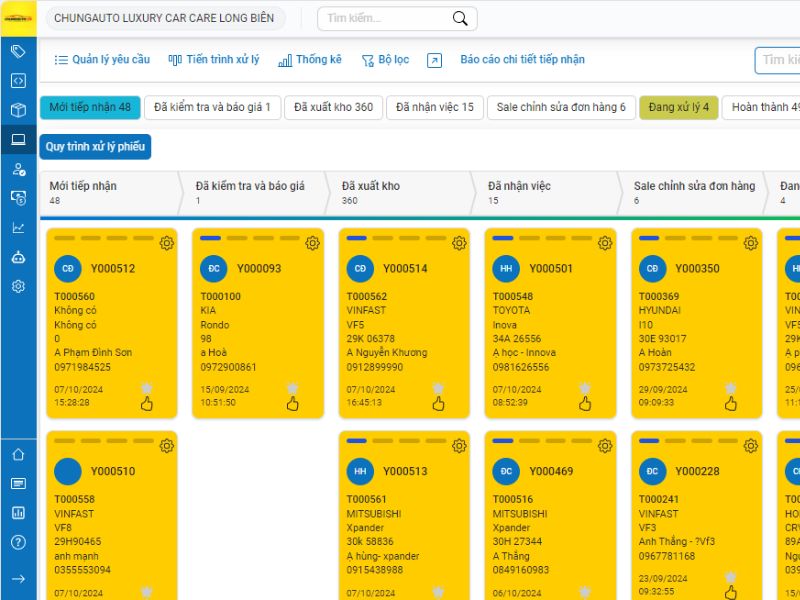Click the robot icon in left sidebar
The image size is (800, 600).
click(18, 257)
